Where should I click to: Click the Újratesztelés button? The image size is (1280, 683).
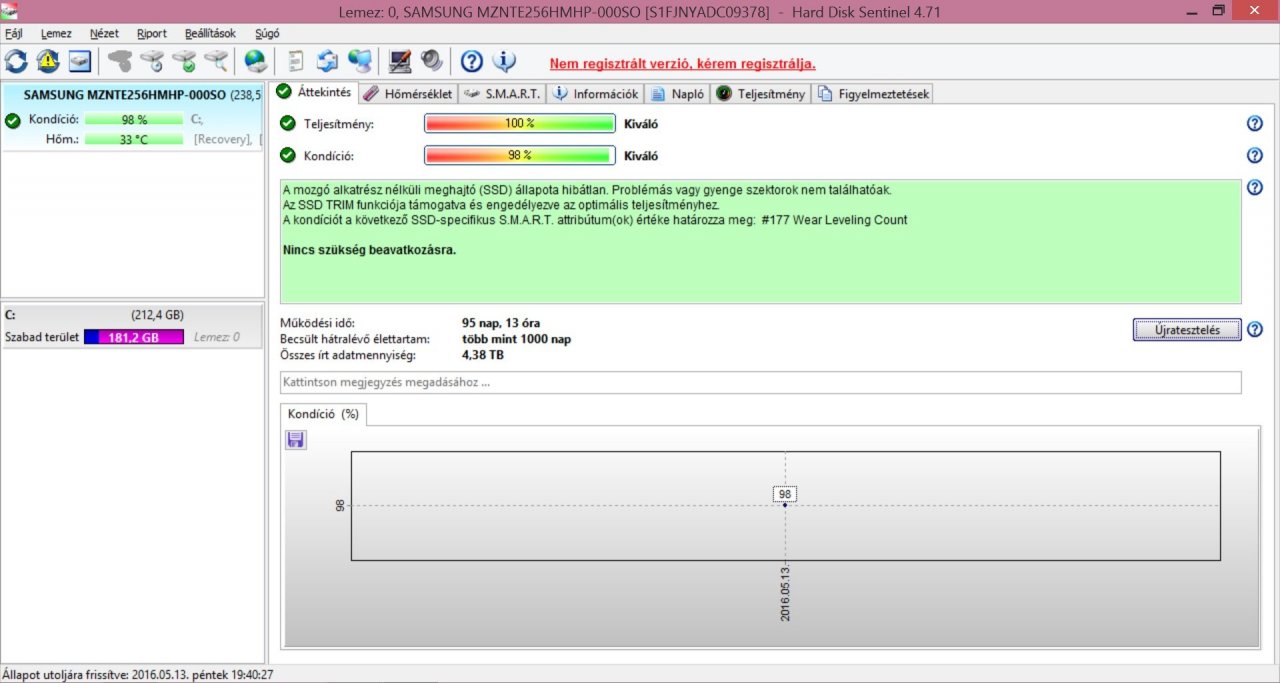tap(1187, 329)
